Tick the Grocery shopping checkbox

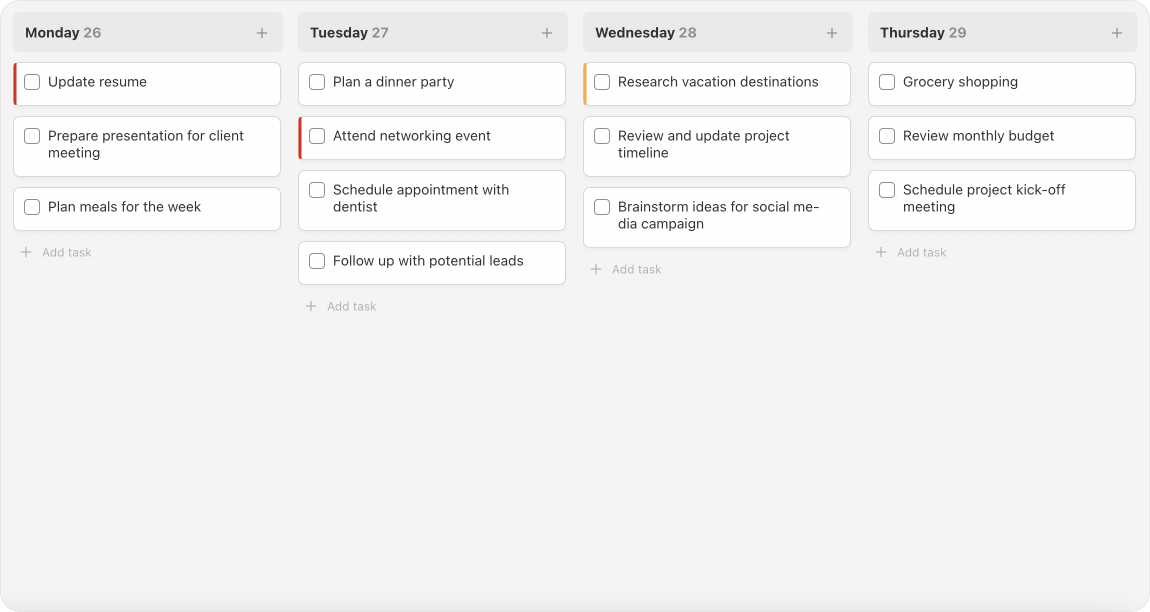click(887, 82)
